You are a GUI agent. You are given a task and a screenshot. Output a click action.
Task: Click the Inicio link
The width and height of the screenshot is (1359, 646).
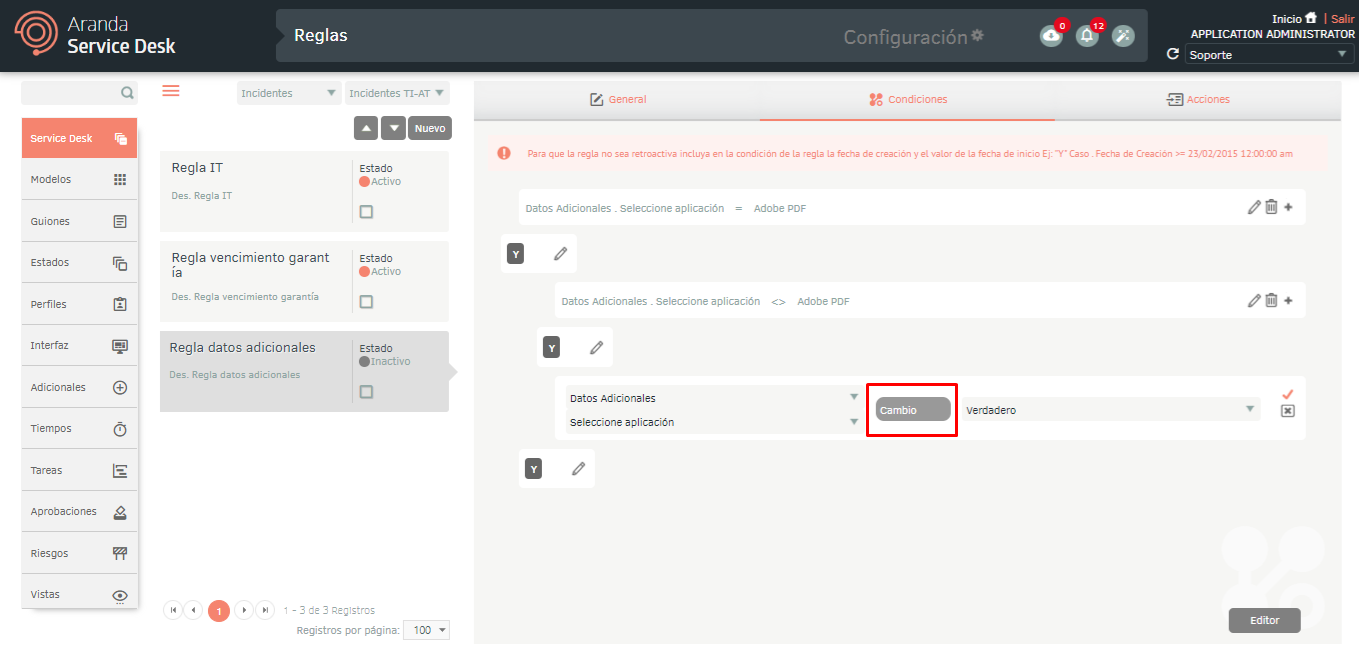[1286, 19]
